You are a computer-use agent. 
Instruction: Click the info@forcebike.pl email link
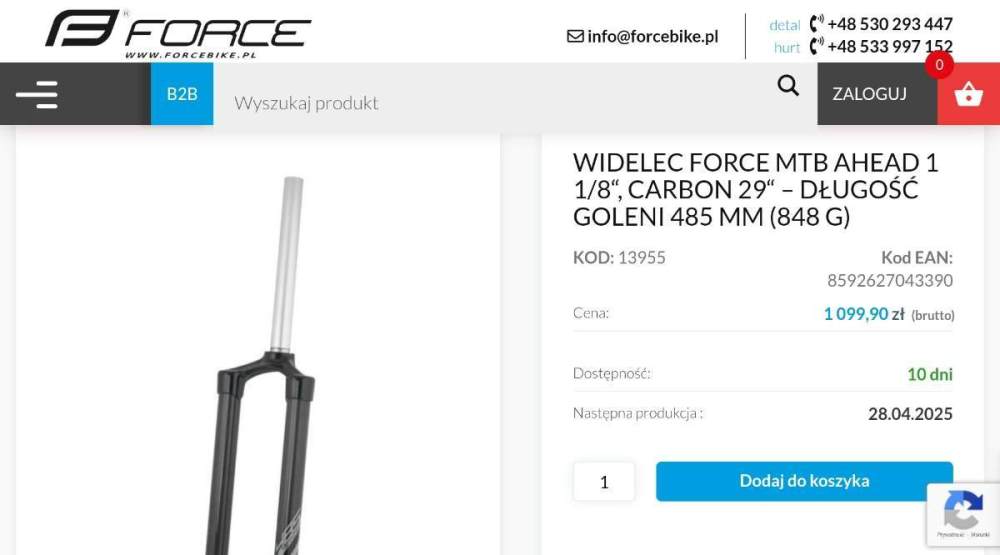pyautogui.click(x=652, y=36)
